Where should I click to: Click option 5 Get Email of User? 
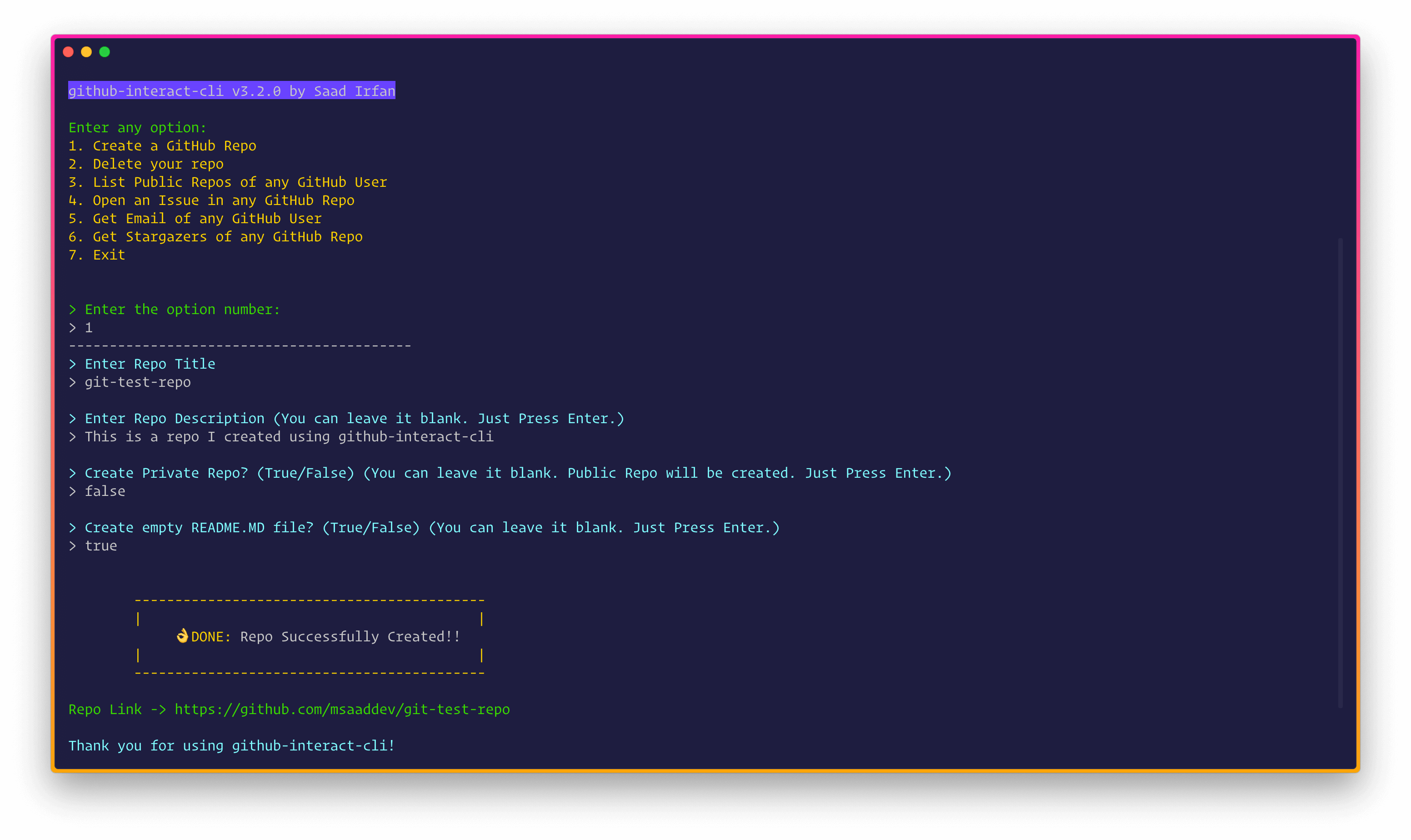[x=195, y=219]
